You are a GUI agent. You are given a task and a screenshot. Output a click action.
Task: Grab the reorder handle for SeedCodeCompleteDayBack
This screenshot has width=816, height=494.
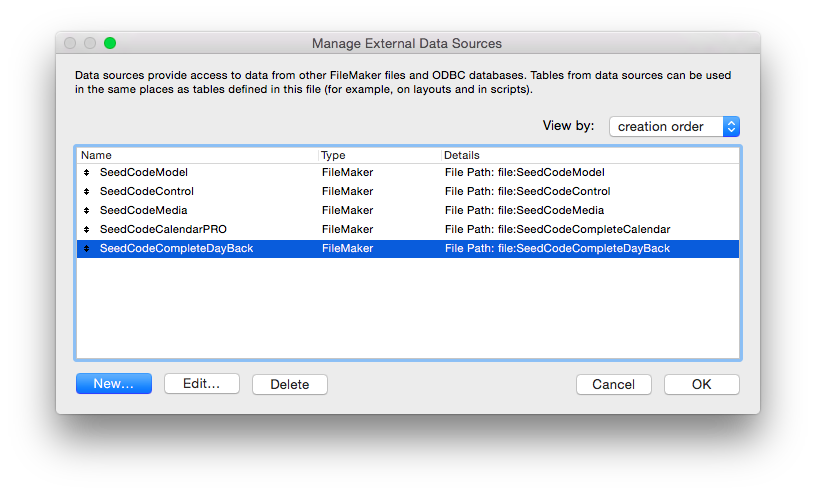(86, 248)
